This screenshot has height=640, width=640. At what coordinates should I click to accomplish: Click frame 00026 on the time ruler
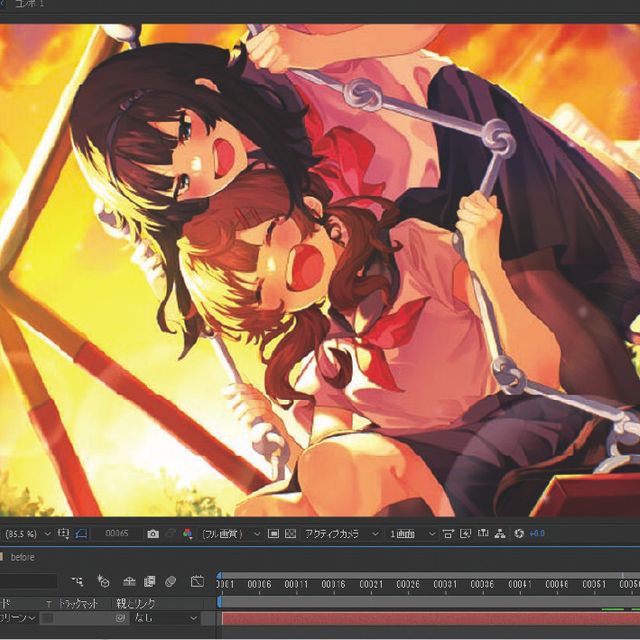(x=408, y=584)
